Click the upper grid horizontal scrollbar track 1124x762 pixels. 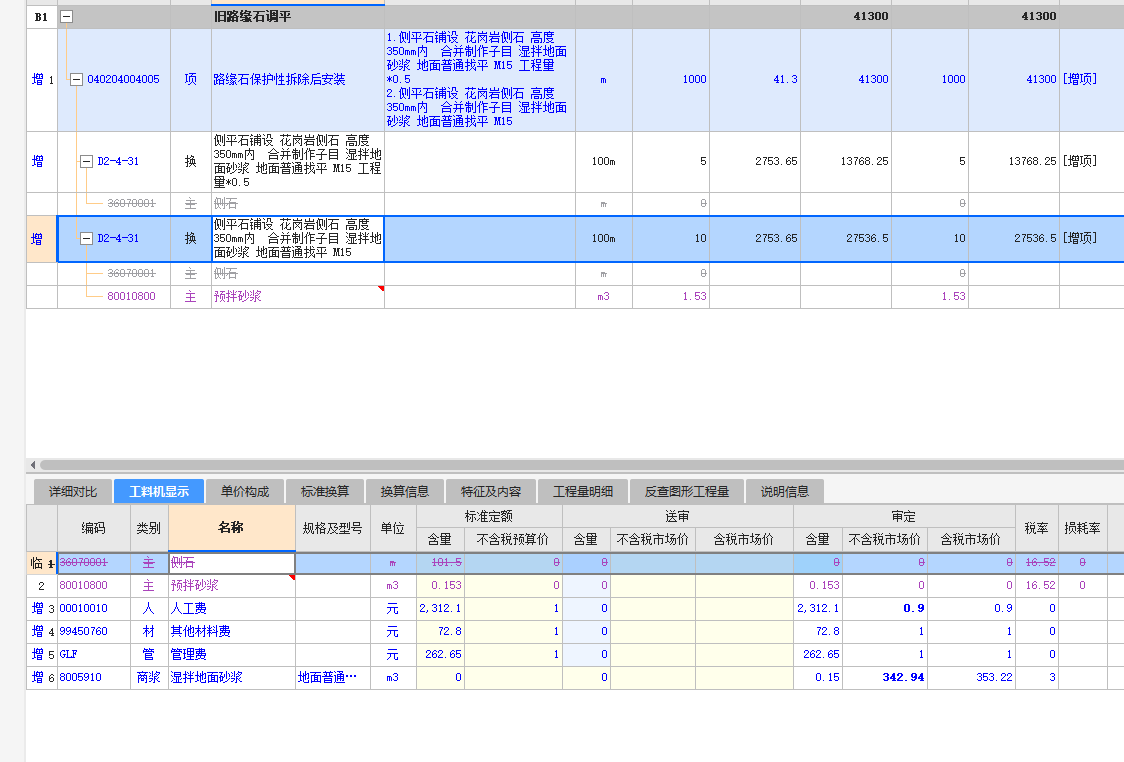pyautogui.click(x=581, y=465)
